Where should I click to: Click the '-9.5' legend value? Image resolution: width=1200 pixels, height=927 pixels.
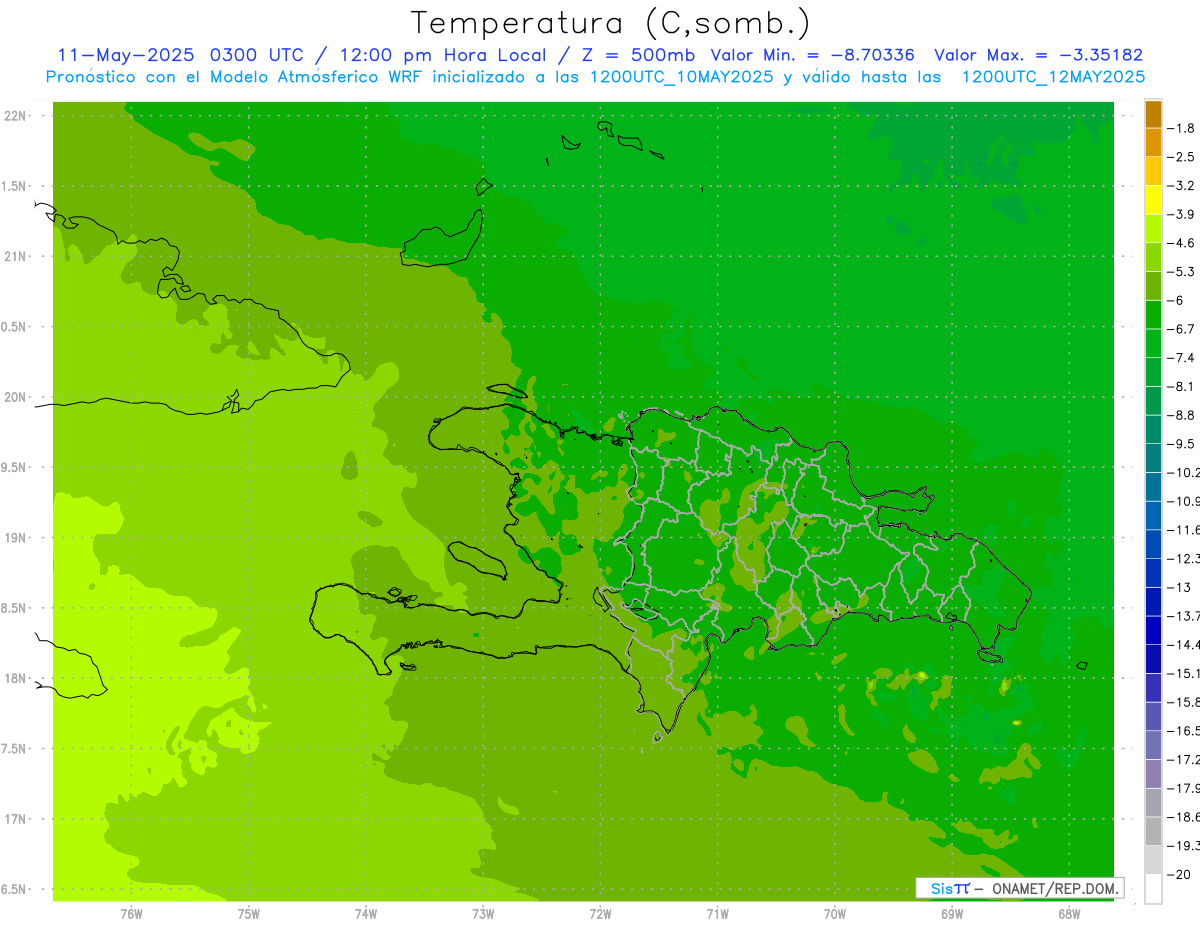pyautogui.click(x=1181, y=443)
